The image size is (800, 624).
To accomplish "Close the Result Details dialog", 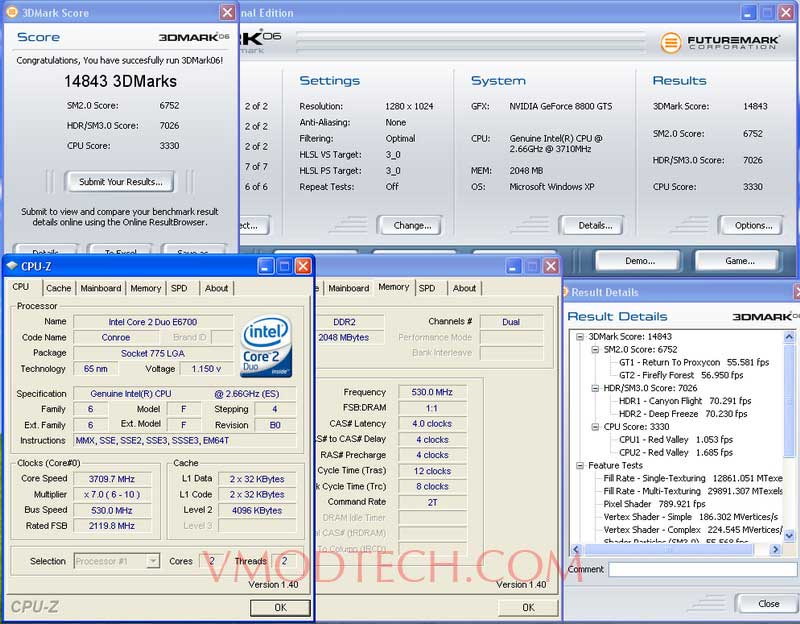I will (767, 604).
